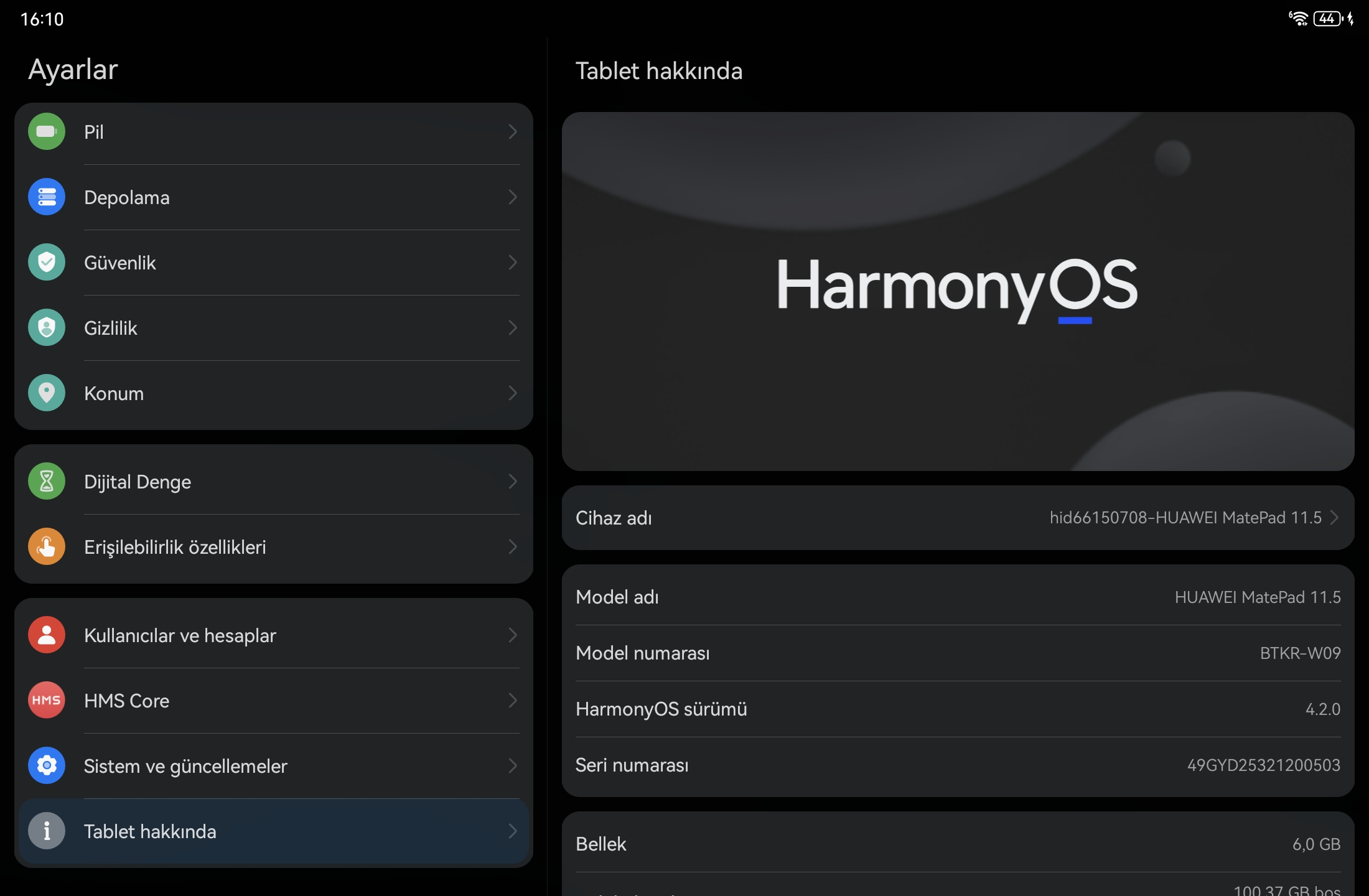Tap the HarmonyOS logo banner
This screenshot has height=896, width=1369.
click(958, 291)
